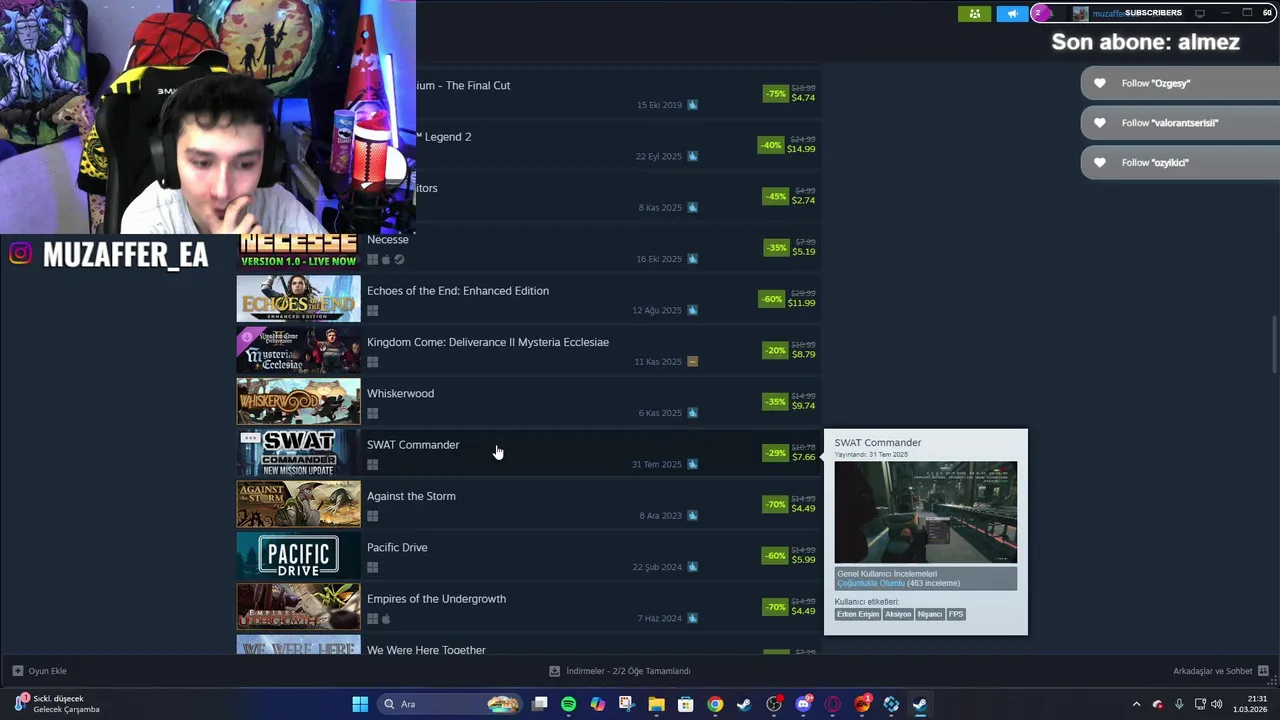Click Pacific Drive -60% $5.99 price
Image resolution: width=1280 pixels, height=720 pixels.
pyautogui.click(x=790, y=556)
